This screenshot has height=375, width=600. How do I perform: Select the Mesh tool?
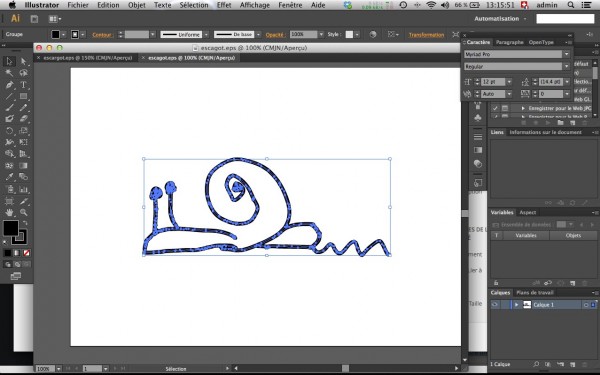pyautogui.click(x=9, y=166)
